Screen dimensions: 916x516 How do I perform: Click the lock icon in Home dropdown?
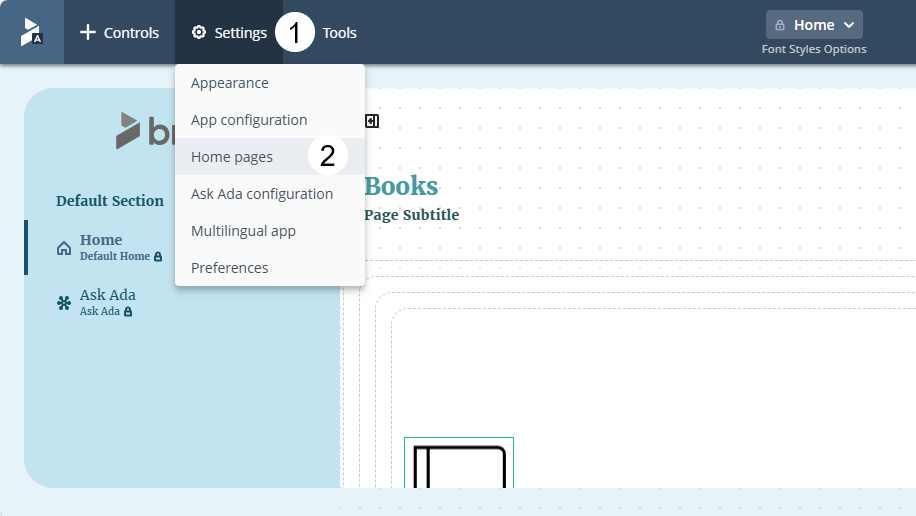coord(780,25)
